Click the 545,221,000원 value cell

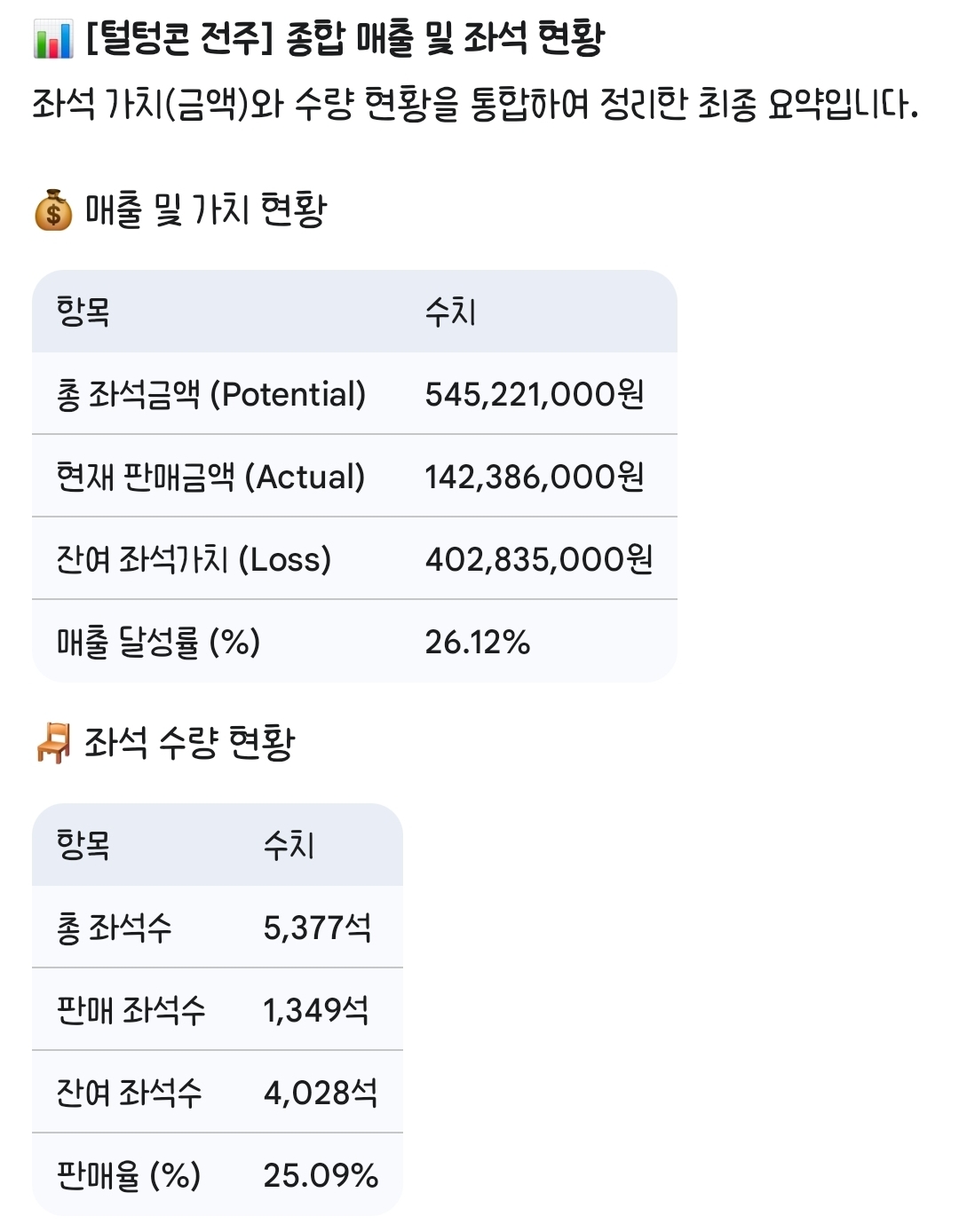coord(535,394)
